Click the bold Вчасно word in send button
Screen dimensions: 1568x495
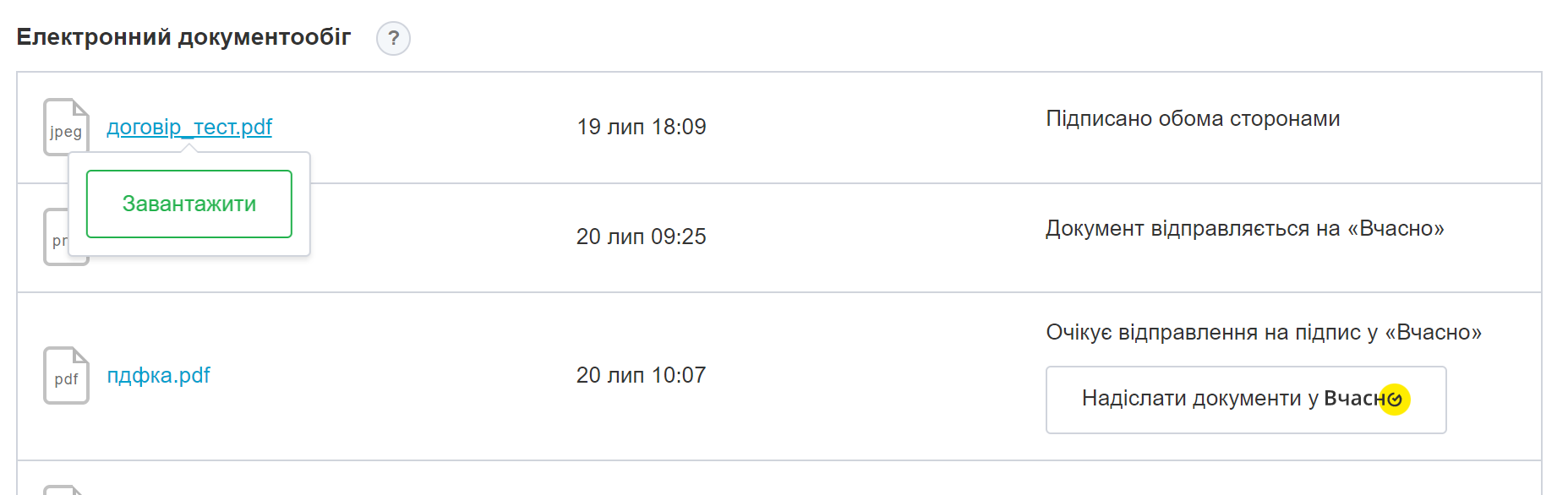(1354, 399)
